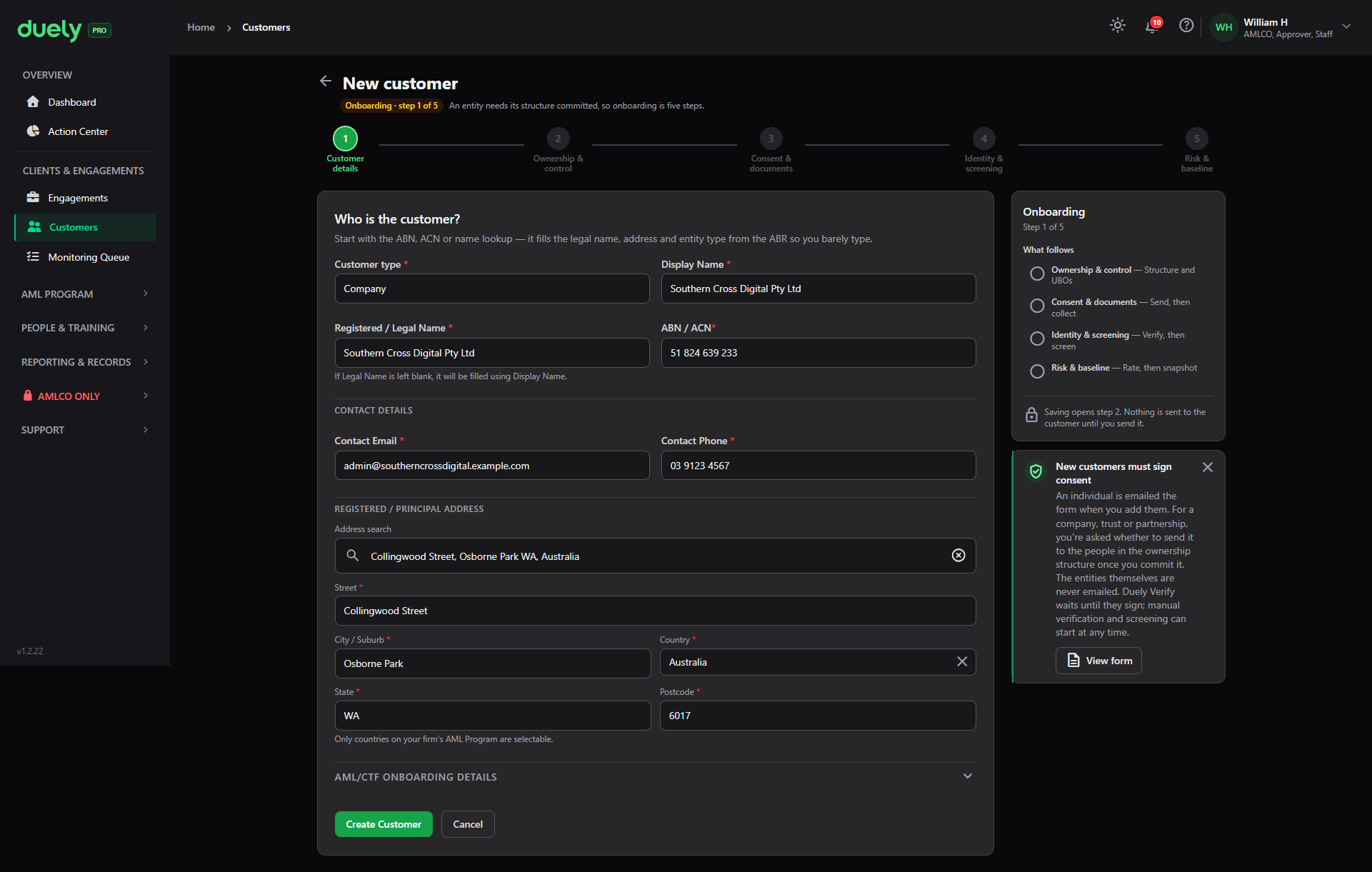Click the Action Center pie icon
Image resolution: width=1372 pixels, height=872 pixels.
(x=33, y=131)
